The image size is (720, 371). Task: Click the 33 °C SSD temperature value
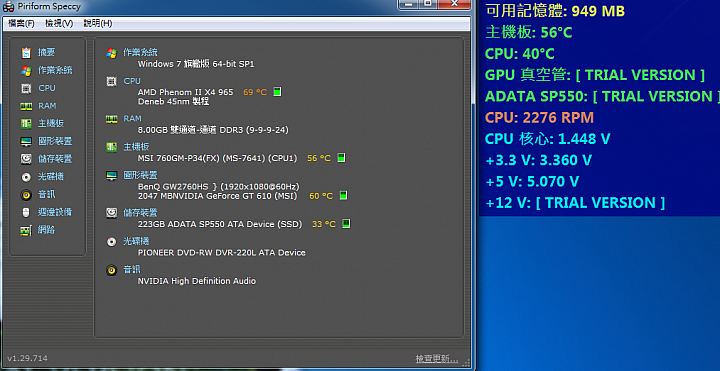click(x=324, y=224)
